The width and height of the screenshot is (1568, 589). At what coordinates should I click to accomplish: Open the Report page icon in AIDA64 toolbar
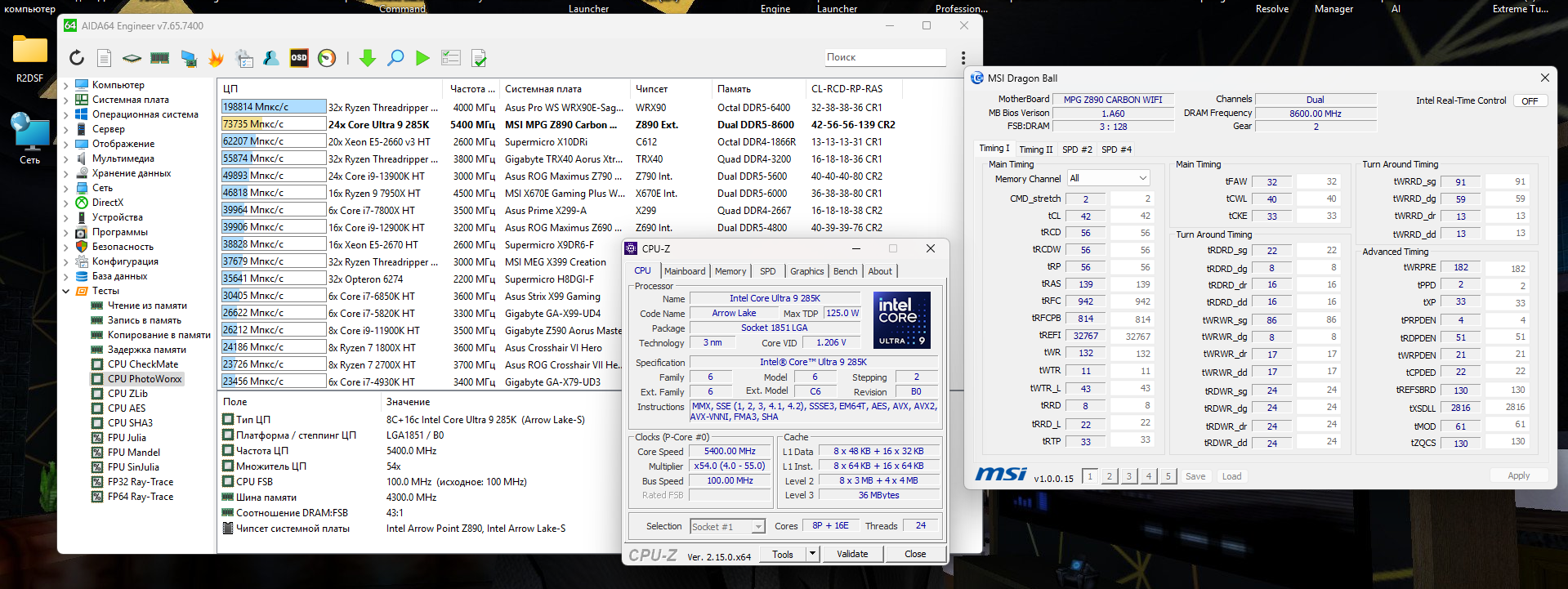pos(104,58)
